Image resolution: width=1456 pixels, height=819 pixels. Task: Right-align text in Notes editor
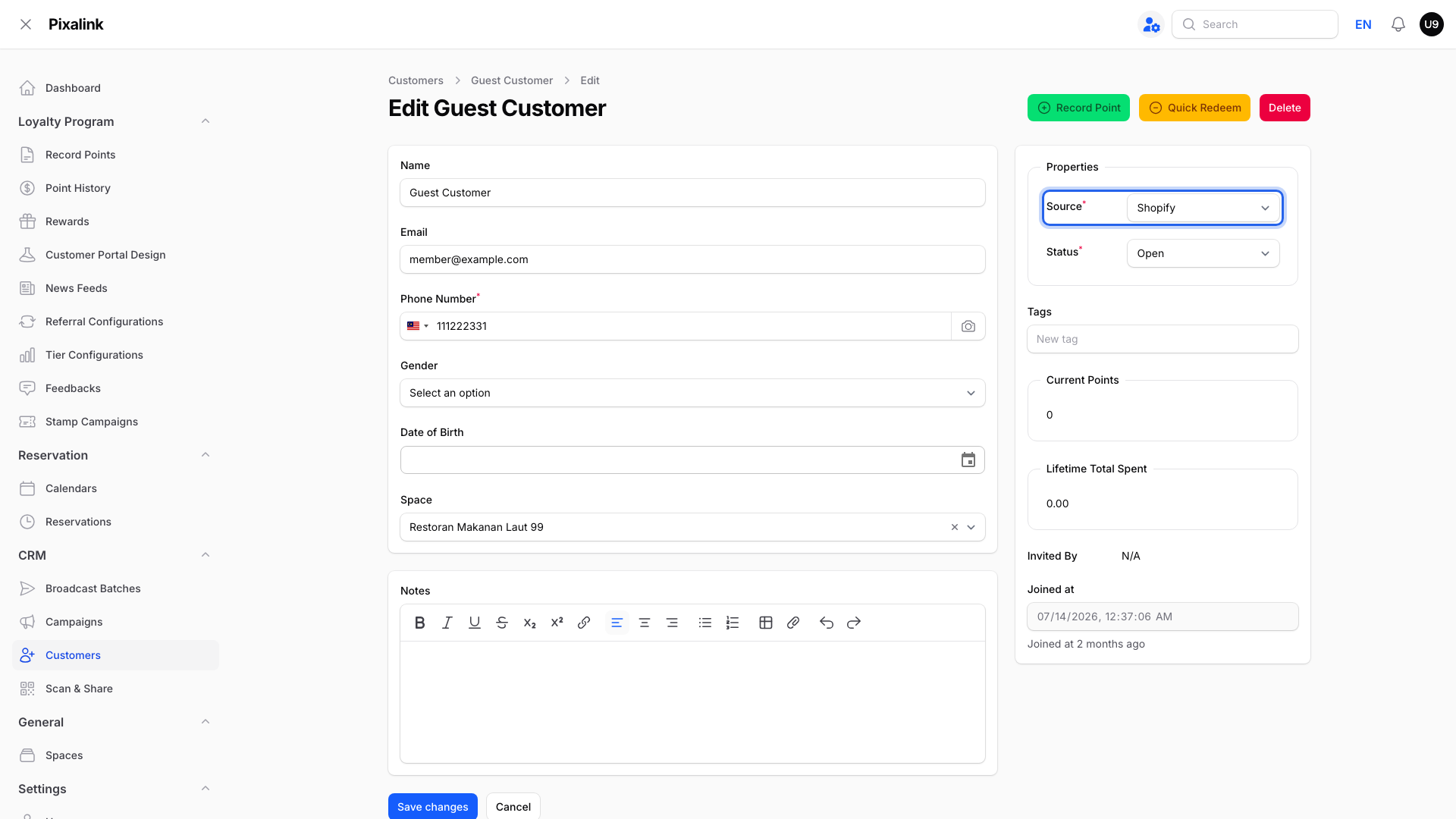click(x=672, y=623)
